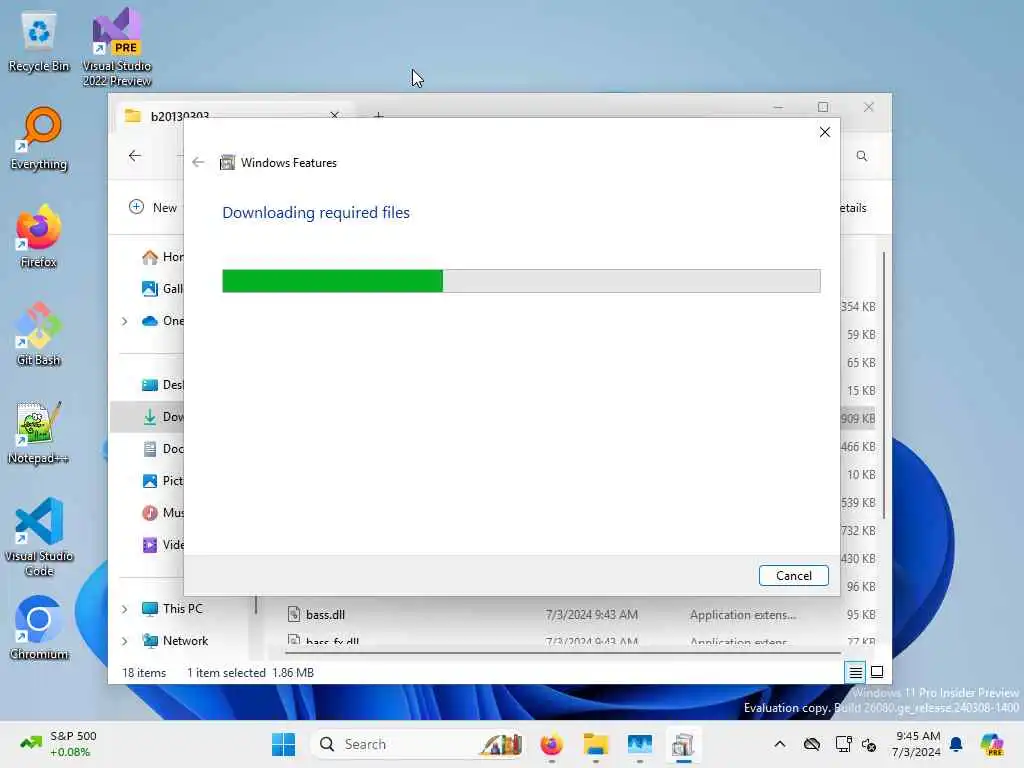
Task: Click the 95 KB size of bass.dll
Action: [861, 615]
